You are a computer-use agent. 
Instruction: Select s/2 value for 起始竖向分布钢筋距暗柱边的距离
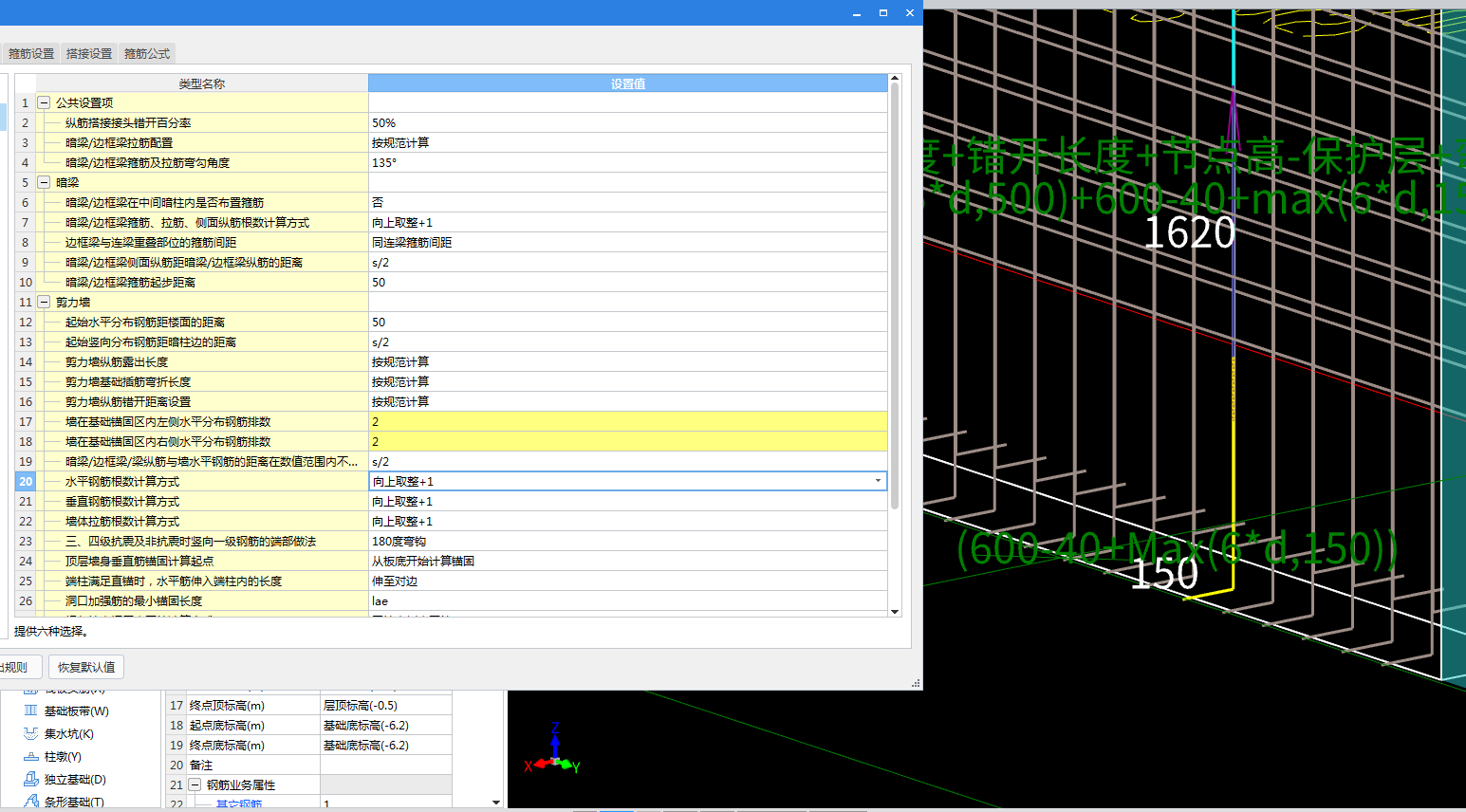click(628, 341)
